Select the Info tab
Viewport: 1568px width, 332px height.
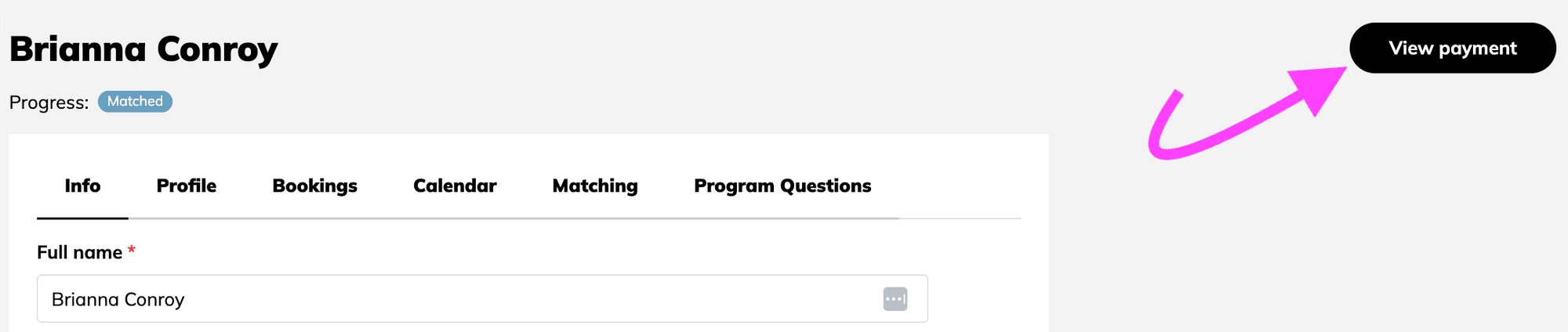point(82,186)
